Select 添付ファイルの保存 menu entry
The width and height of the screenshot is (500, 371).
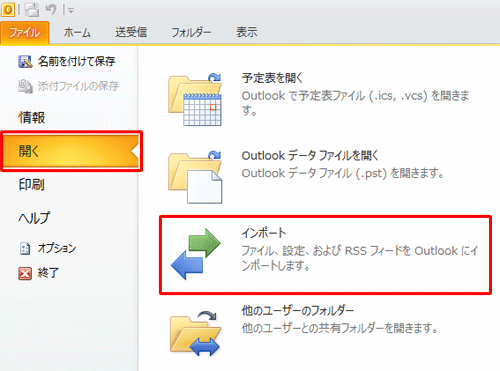(78, 86)
